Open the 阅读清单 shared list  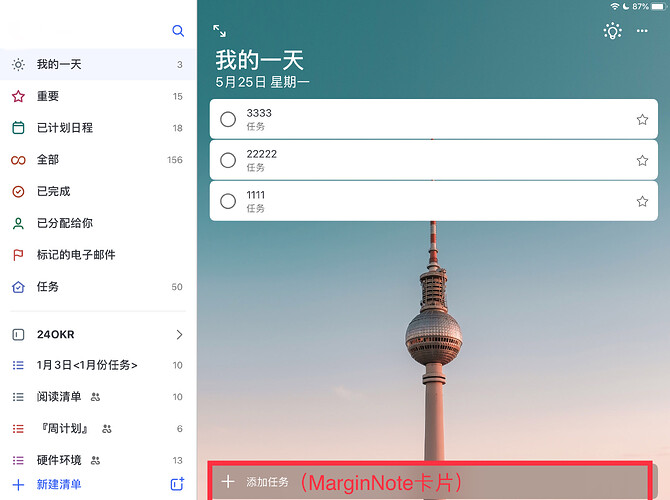pyautogui.click(x=98, y=397)
